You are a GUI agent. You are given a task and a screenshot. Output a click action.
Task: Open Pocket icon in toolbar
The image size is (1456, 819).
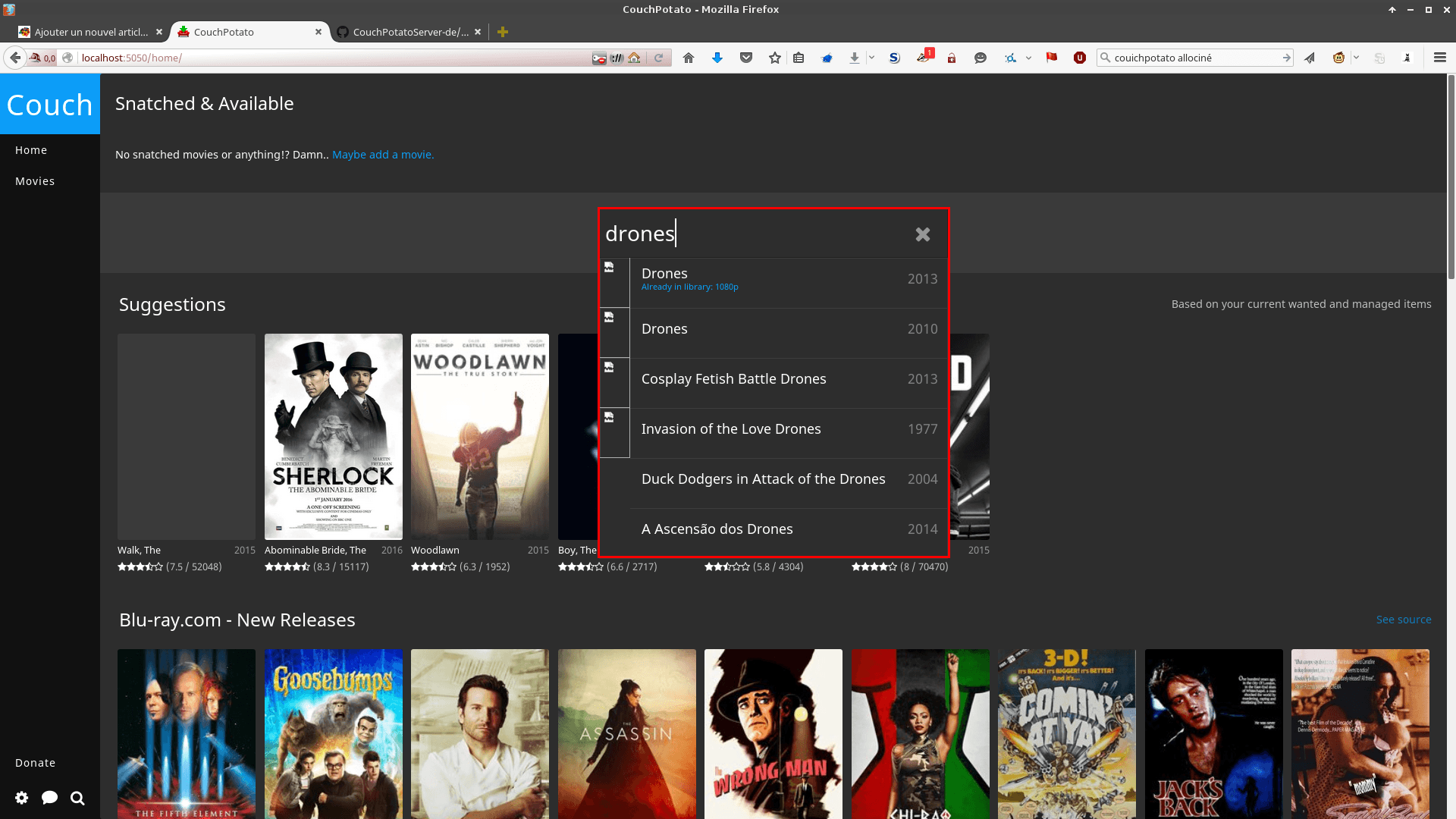point(746,58)
